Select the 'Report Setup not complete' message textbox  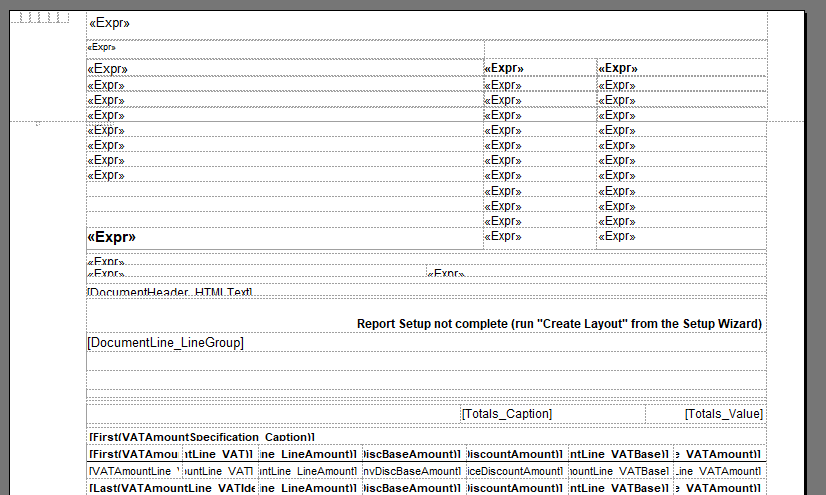(x=559, y=324)
